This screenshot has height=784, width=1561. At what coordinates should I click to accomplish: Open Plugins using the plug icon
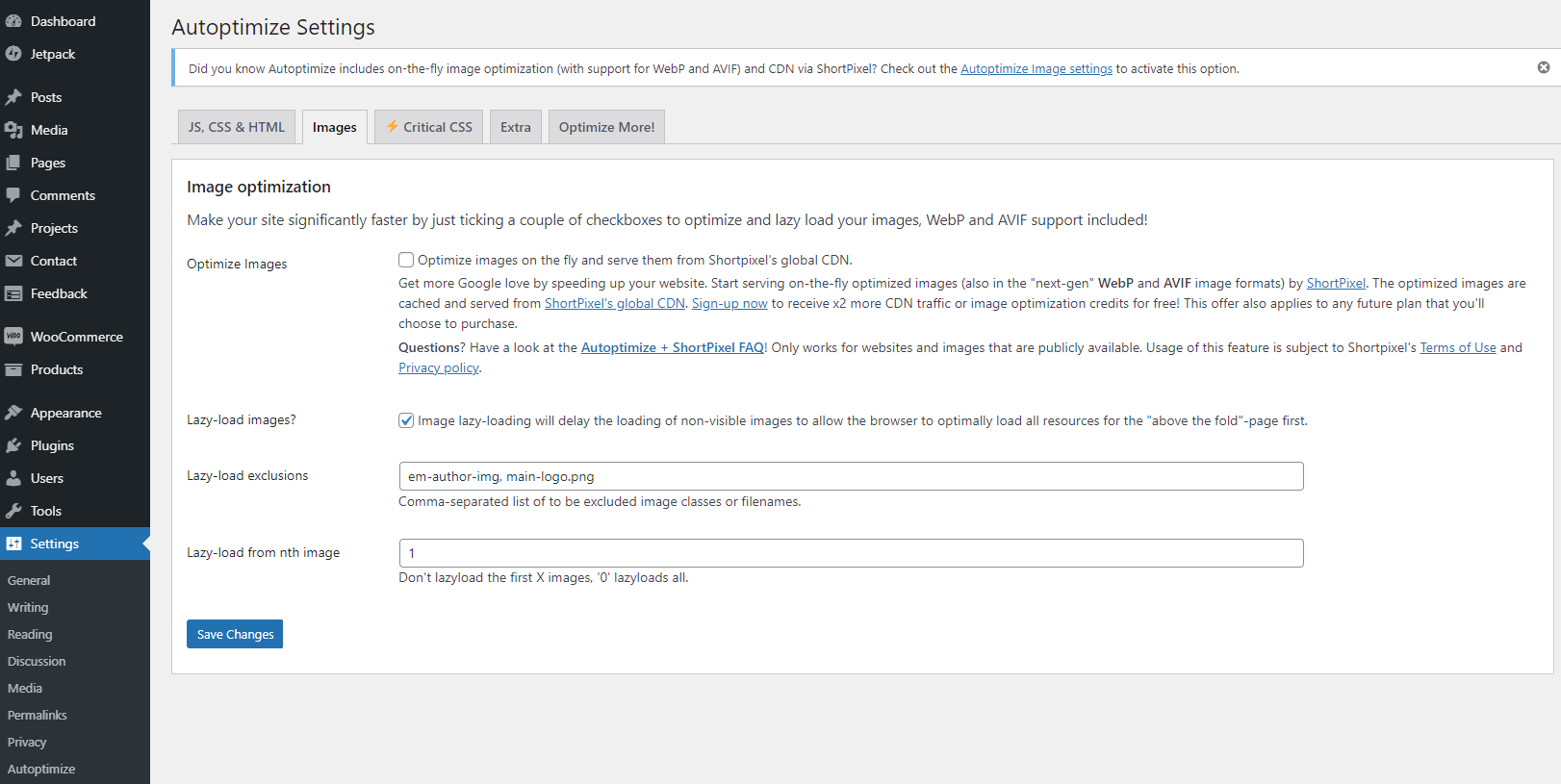pos(13,445)
